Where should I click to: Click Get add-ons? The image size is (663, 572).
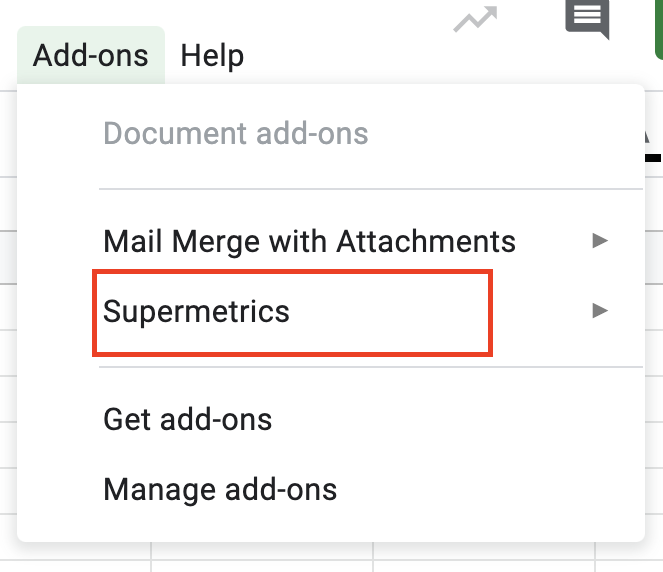click(x=187, y=419)
